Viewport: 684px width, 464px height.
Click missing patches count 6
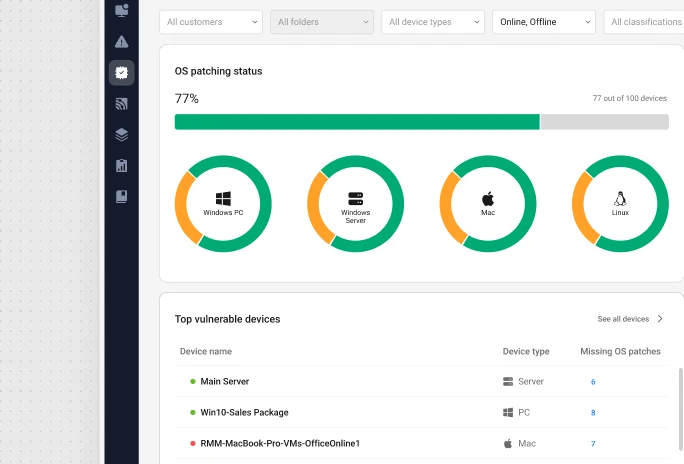coord(593,382)
